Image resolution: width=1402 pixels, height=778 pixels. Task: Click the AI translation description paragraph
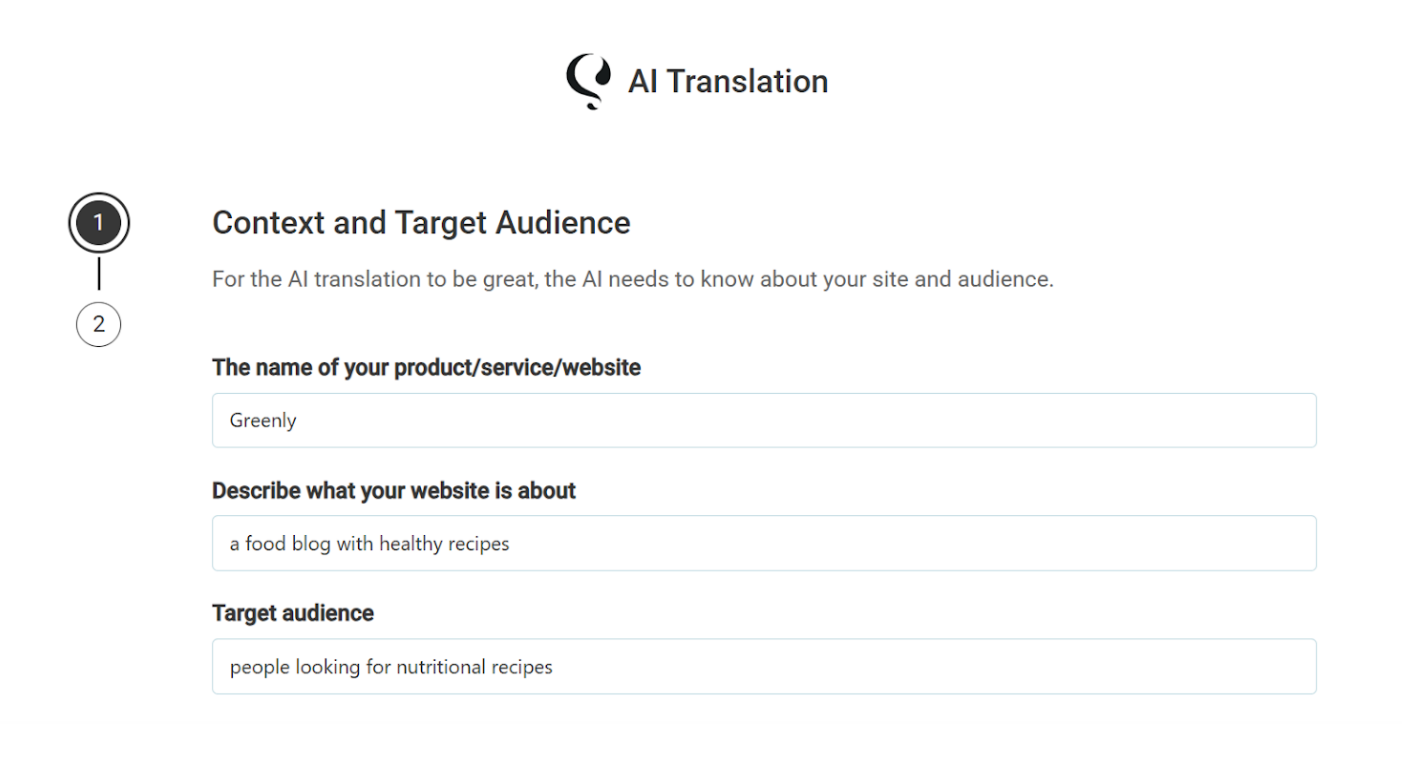pyautogui.click(x=632, y=279)
